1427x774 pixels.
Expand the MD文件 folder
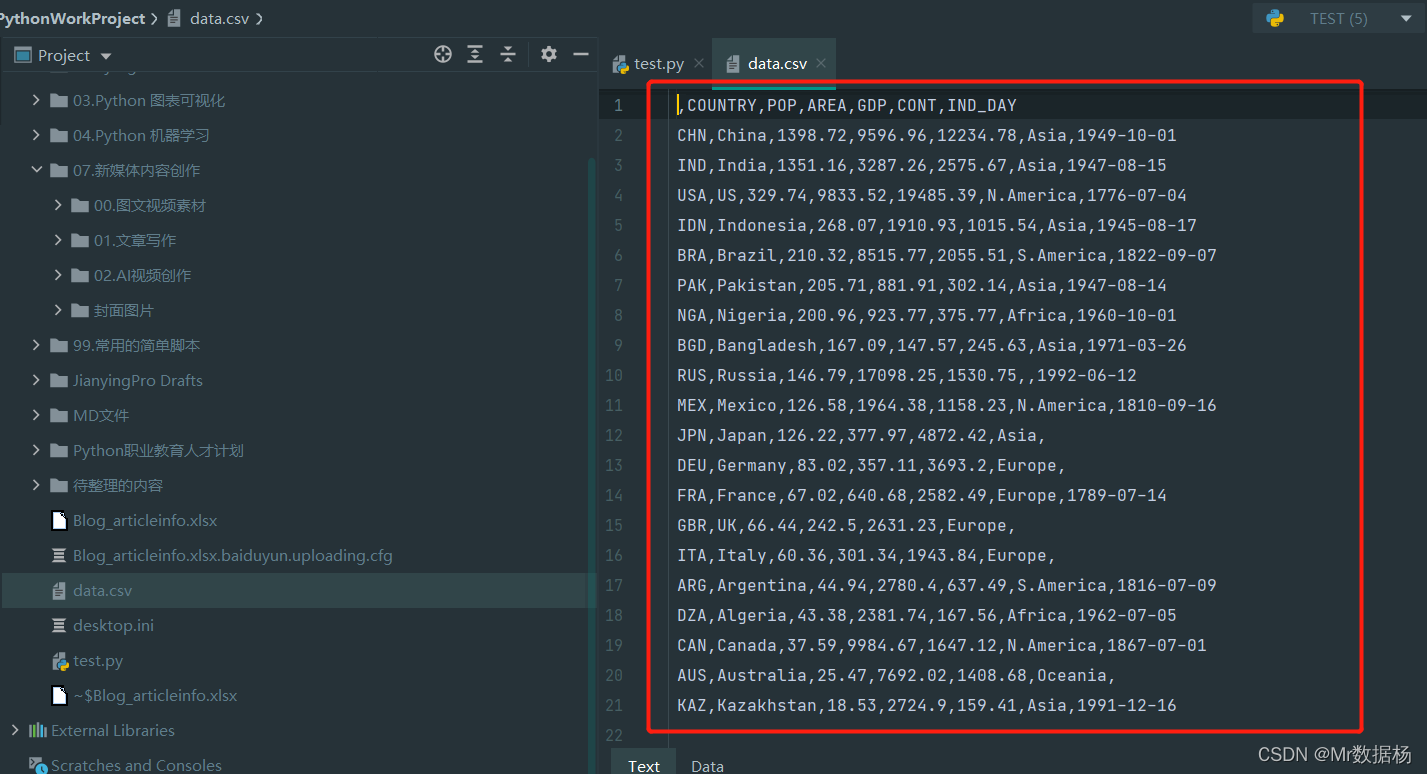(37, 415)
